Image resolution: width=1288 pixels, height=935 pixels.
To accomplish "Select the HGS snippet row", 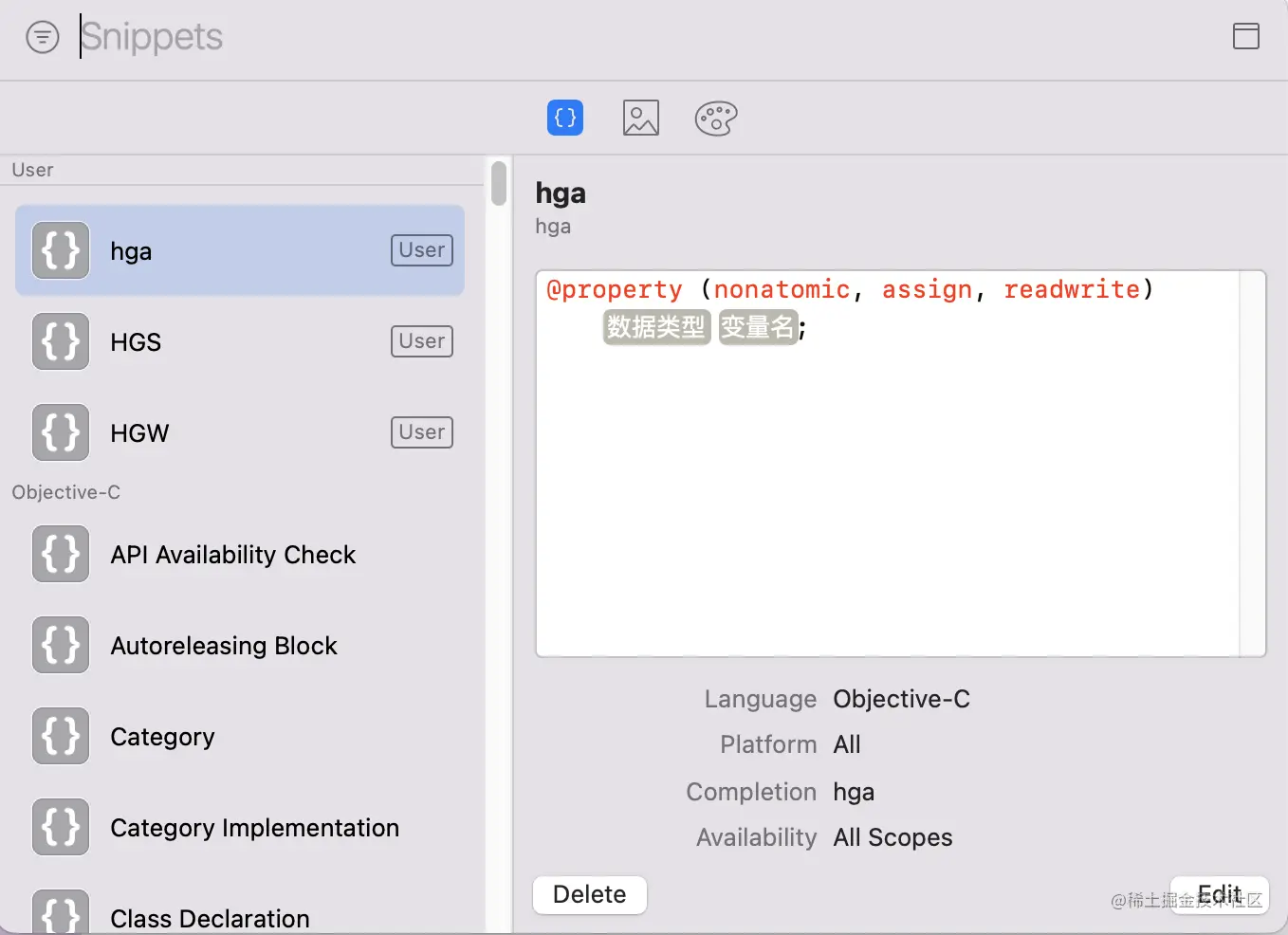I will [x=240, y=341].
